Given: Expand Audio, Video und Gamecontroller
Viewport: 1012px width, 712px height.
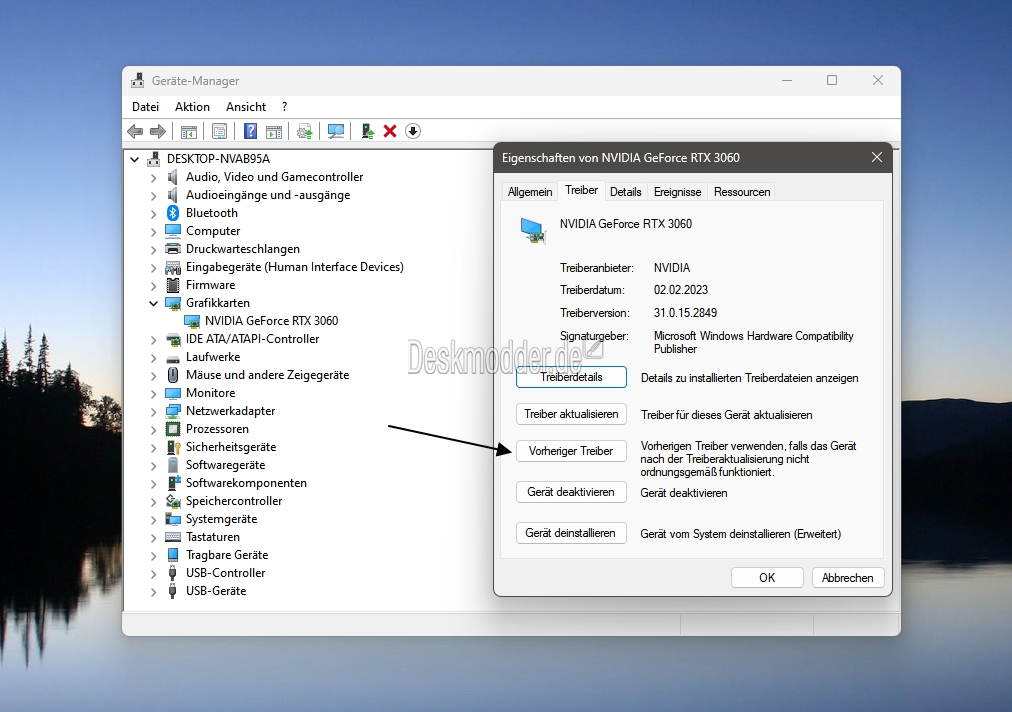Looking at the screenshot, I should point(153,178).
